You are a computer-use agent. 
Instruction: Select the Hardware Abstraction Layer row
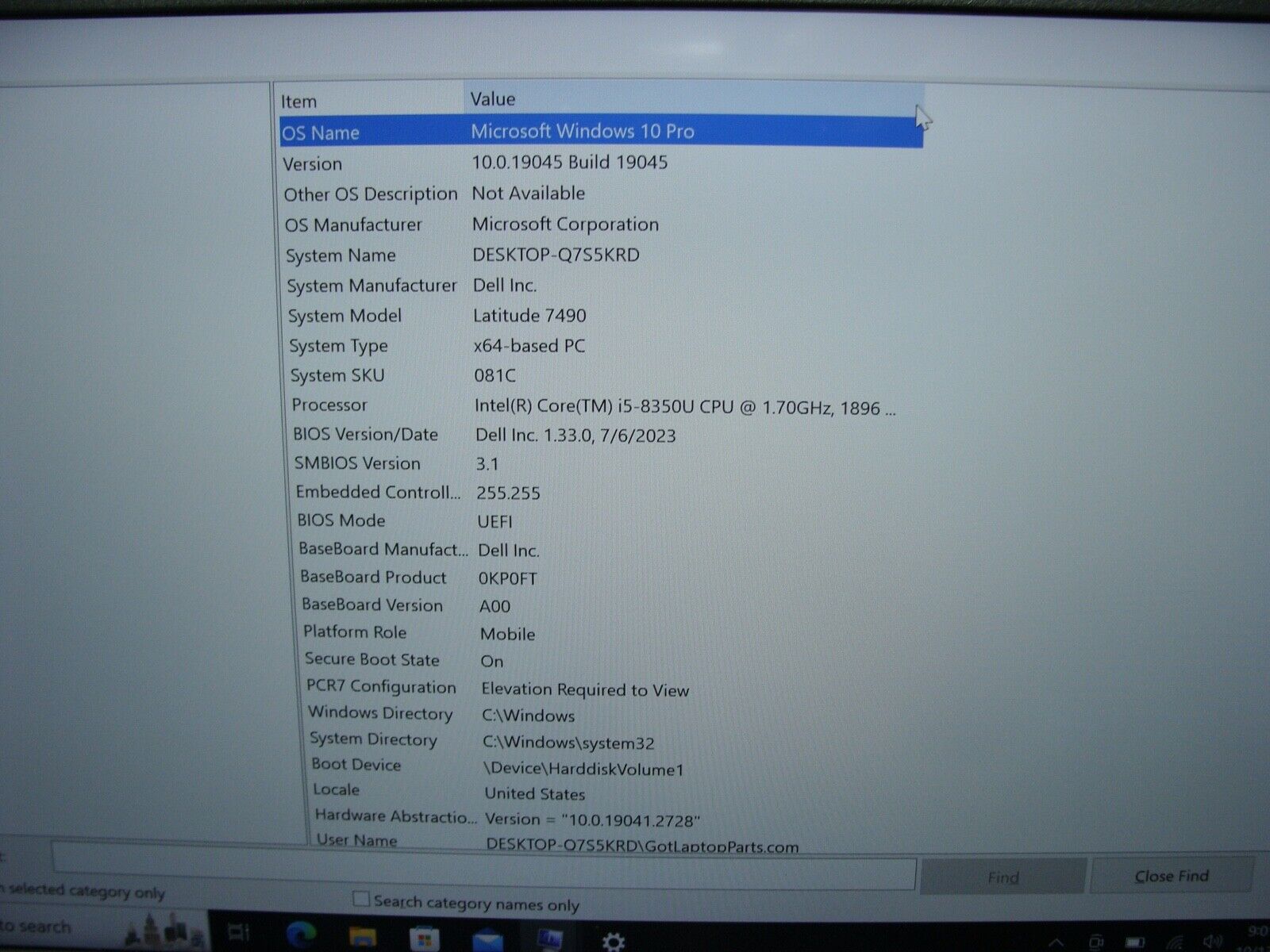coord(620,817)
